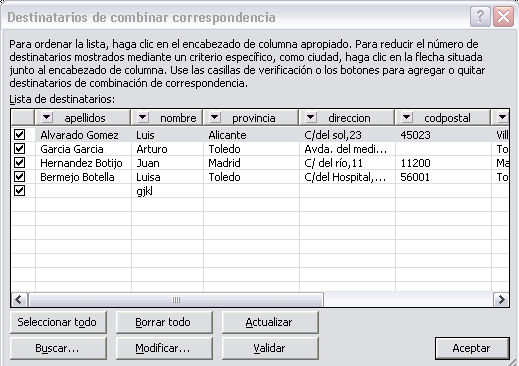Uncheck the Garcia Garcia recipient checkbox

pos(20,149)
